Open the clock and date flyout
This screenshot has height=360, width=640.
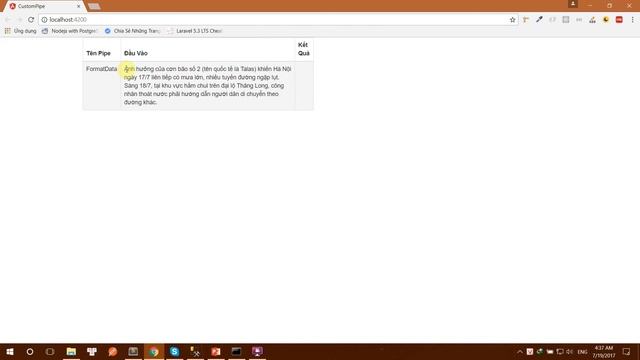[x=604, y=352]
